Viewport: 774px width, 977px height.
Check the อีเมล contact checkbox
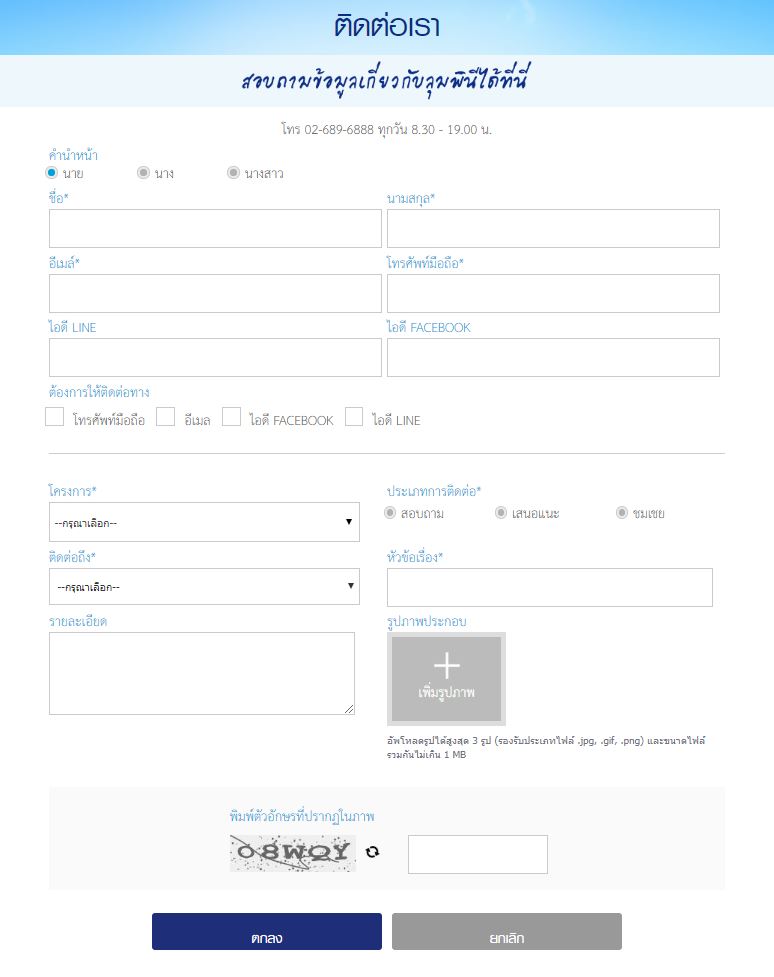point(166,417)
